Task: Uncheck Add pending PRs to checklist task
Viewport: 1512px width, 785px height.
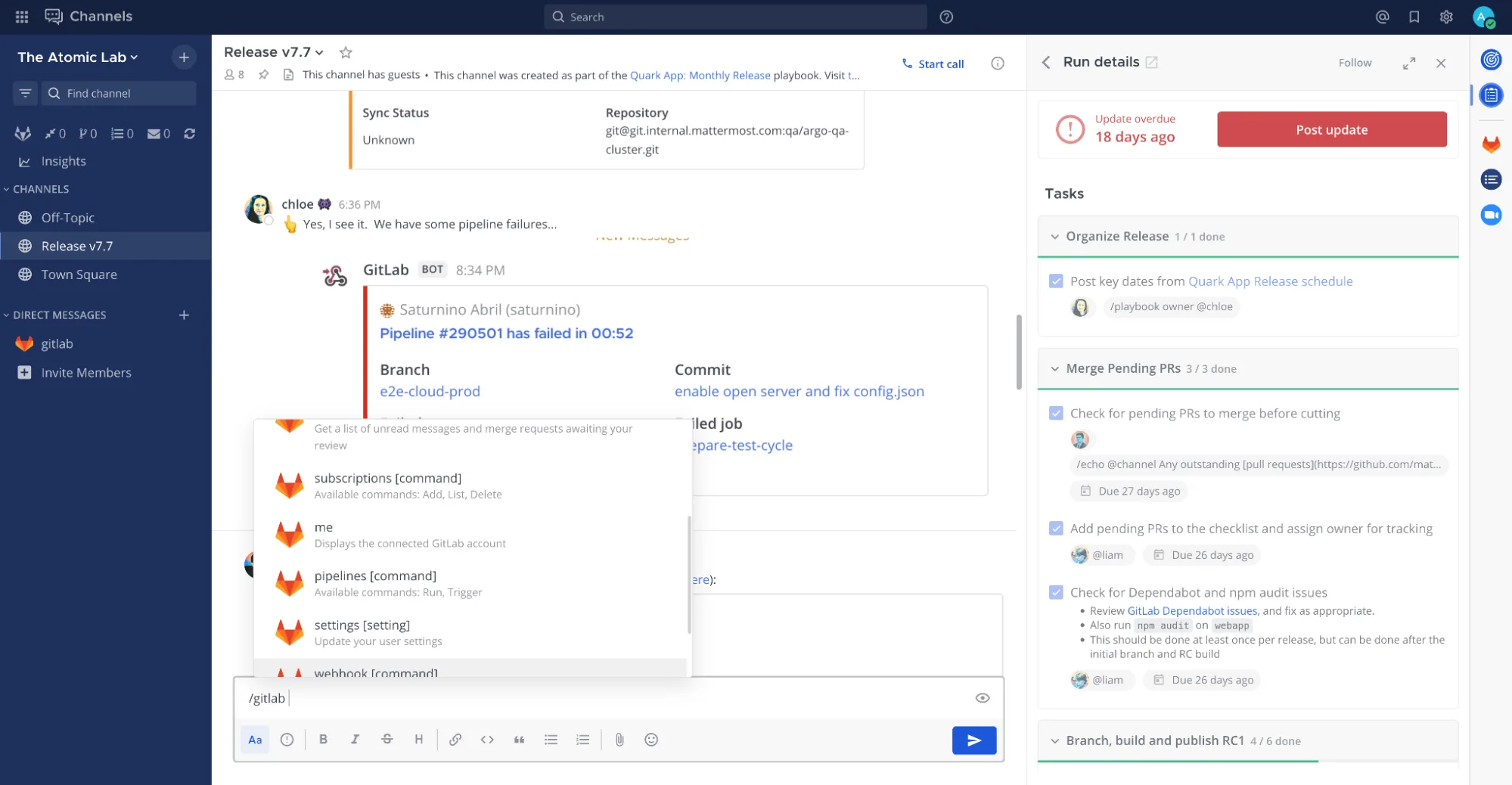Action: pos(1056,529)
